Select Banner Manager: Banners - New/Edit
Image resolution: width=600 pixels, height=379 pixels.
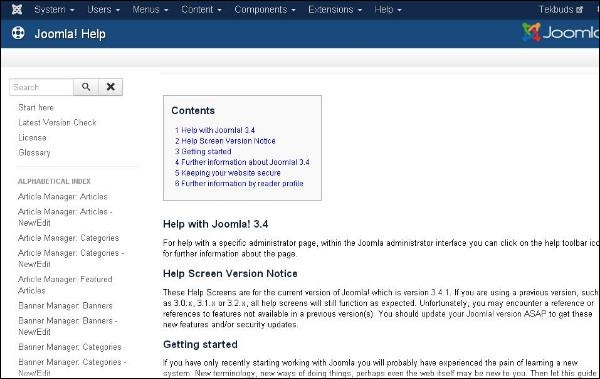tap(68, 326)
